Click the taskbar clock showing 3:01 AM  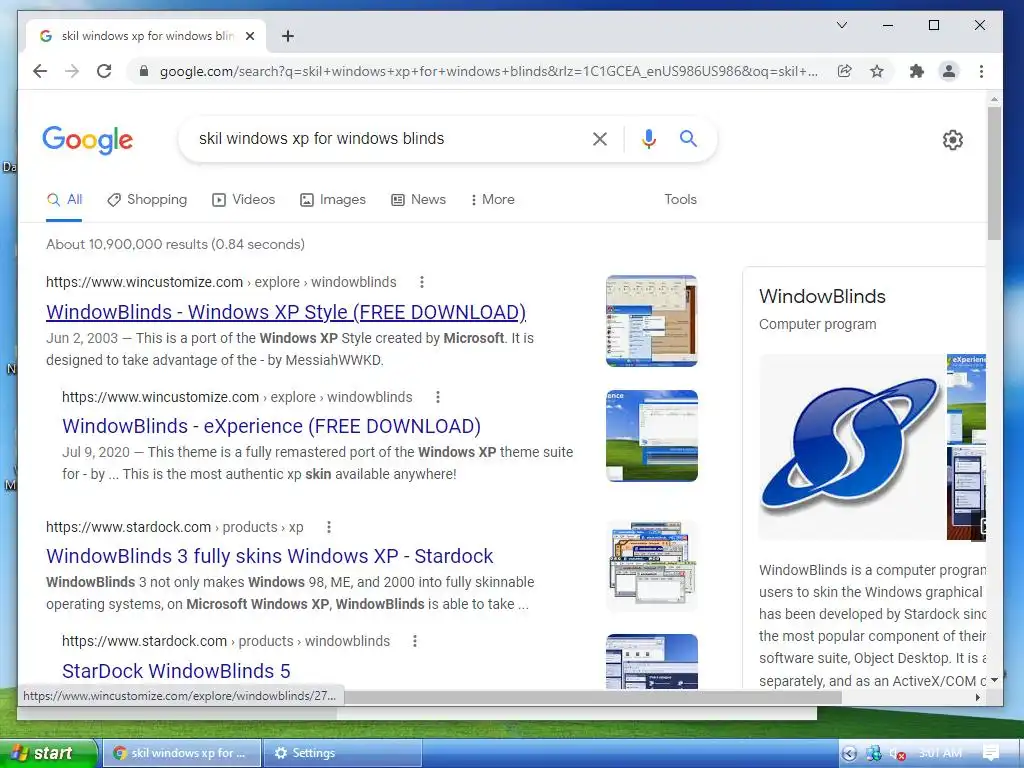940,754
